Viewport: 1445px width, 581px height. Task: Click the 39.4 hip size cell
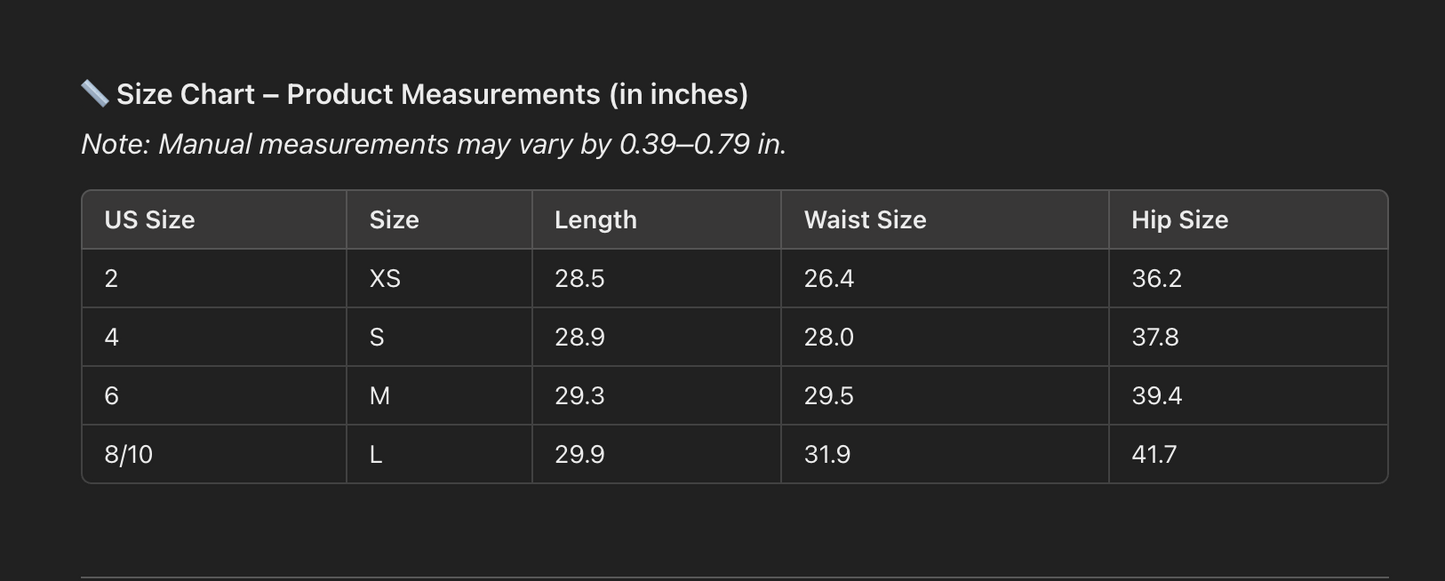coord(1157,396)
